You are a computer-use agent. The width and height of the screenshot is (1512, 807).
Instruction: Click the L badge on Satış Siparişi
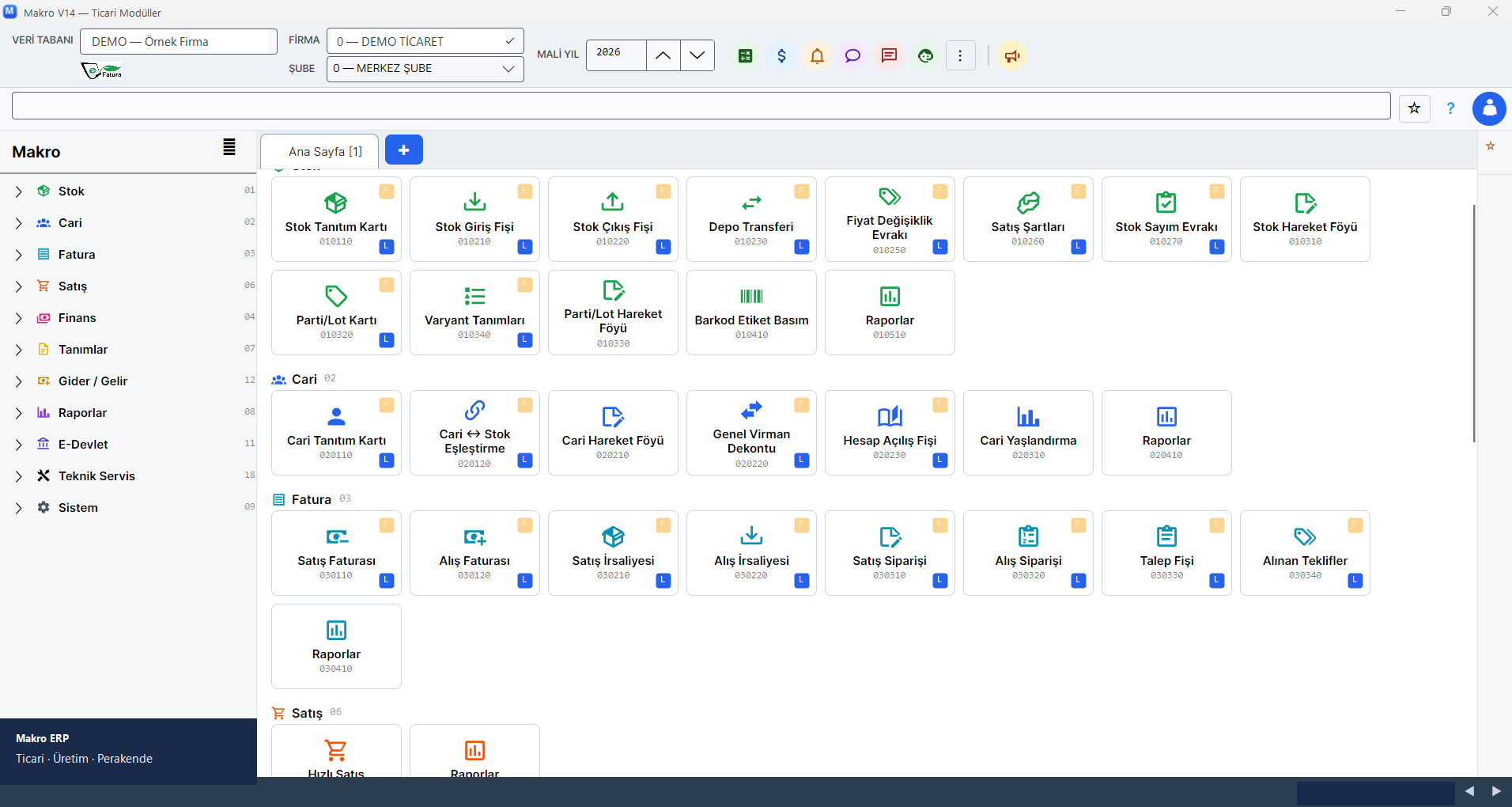pos(940,581)
